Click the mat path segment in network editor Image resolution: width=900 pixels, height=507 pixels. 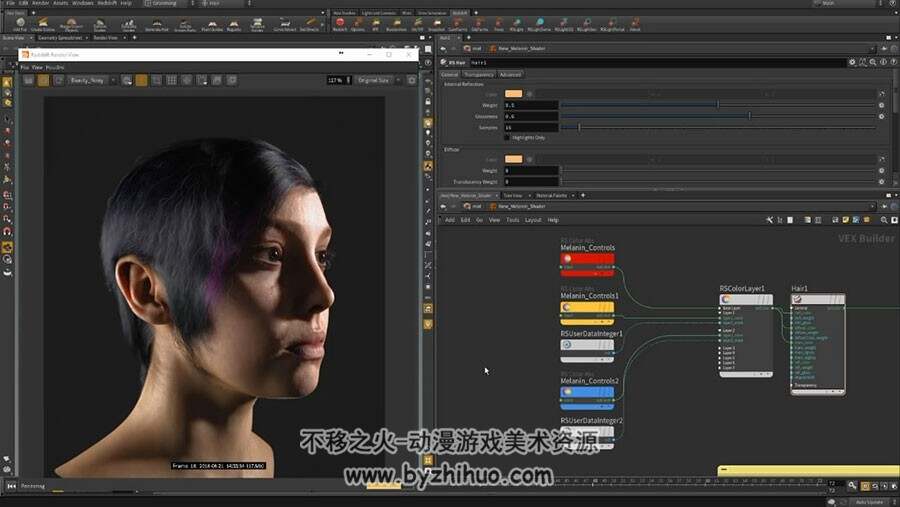[472, 206]
